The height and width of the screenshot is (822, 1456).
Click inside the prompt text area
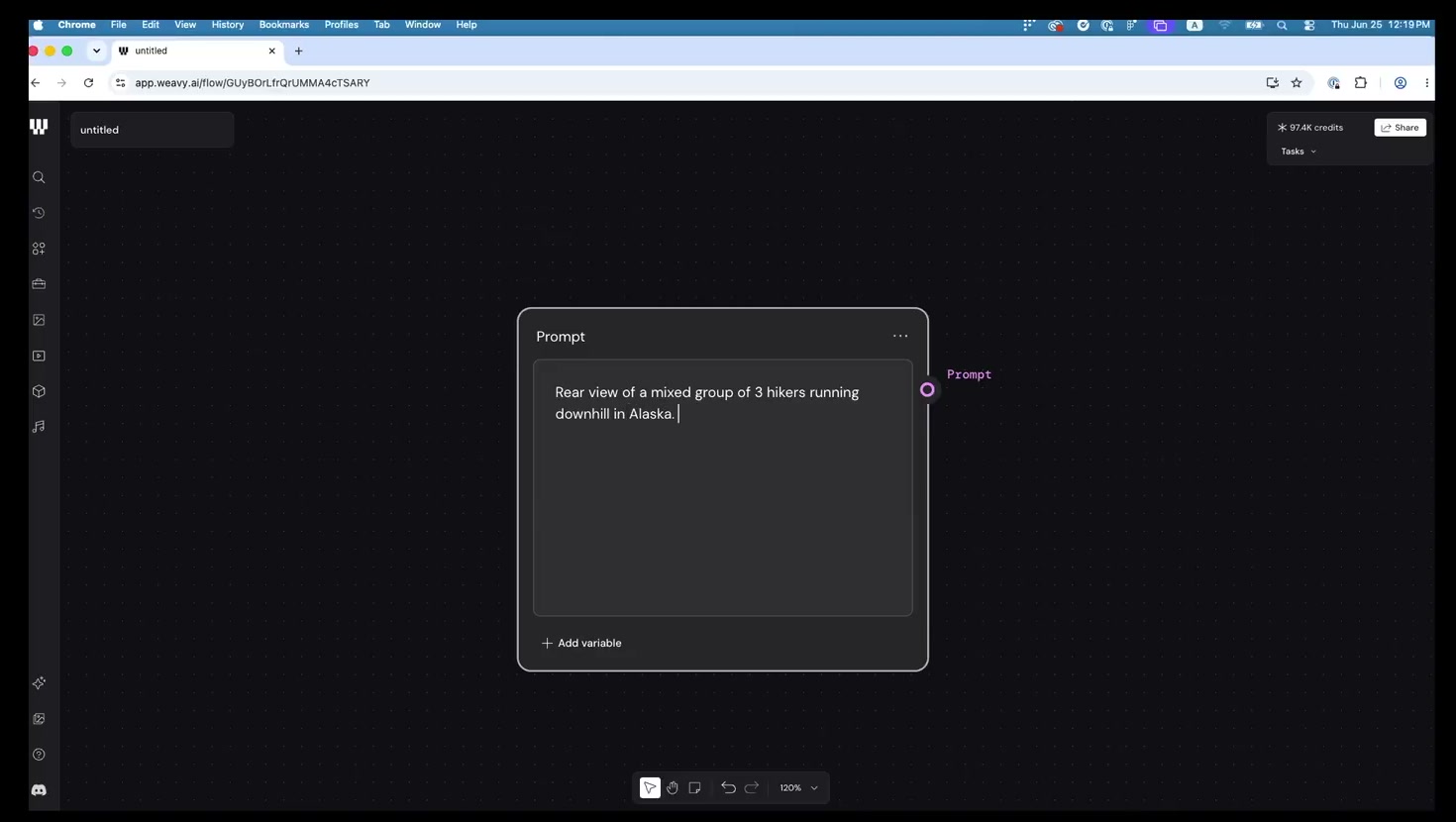coord(723,488)
